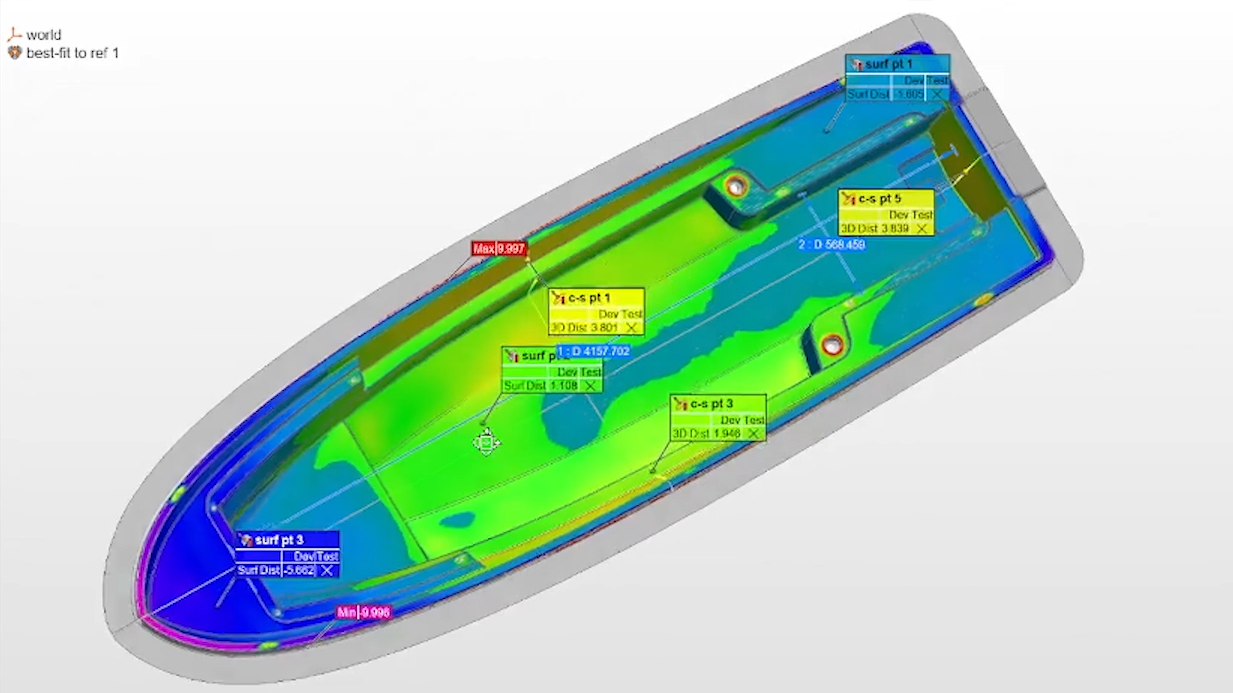Image resolution: width=1233 pixels, height=693 pixels.
Task: Select the 'best-fit to ref 1' alignment label
Action: [72, 53]
